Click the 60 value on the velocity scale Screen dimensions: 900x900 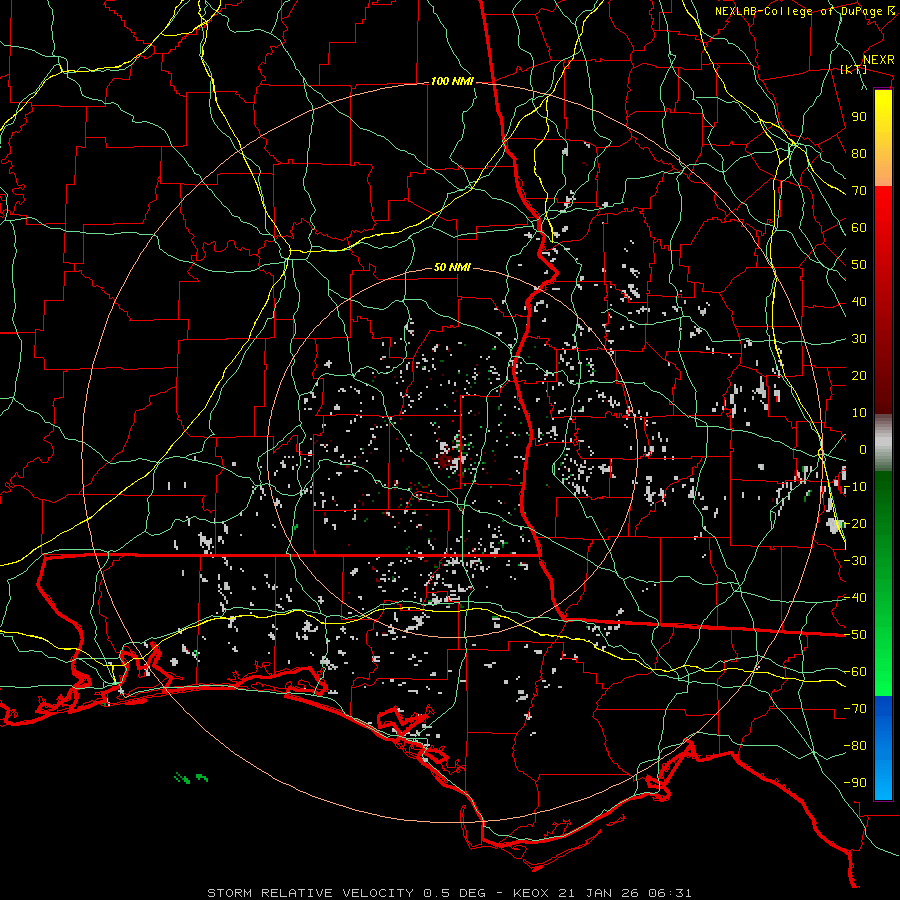[x=859, y=227]
